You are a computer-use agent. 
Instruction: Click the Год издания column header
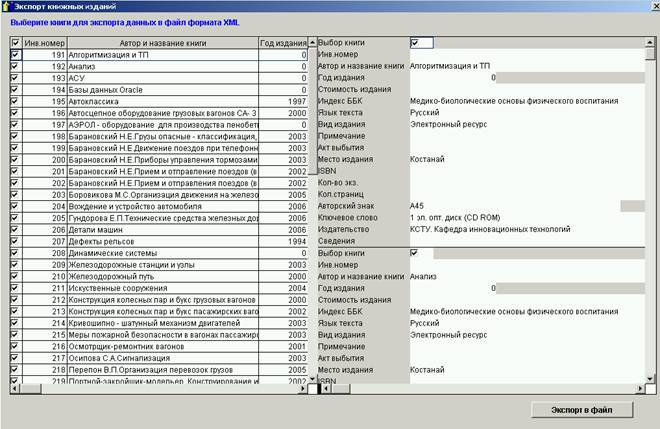(x=283, y=43)
